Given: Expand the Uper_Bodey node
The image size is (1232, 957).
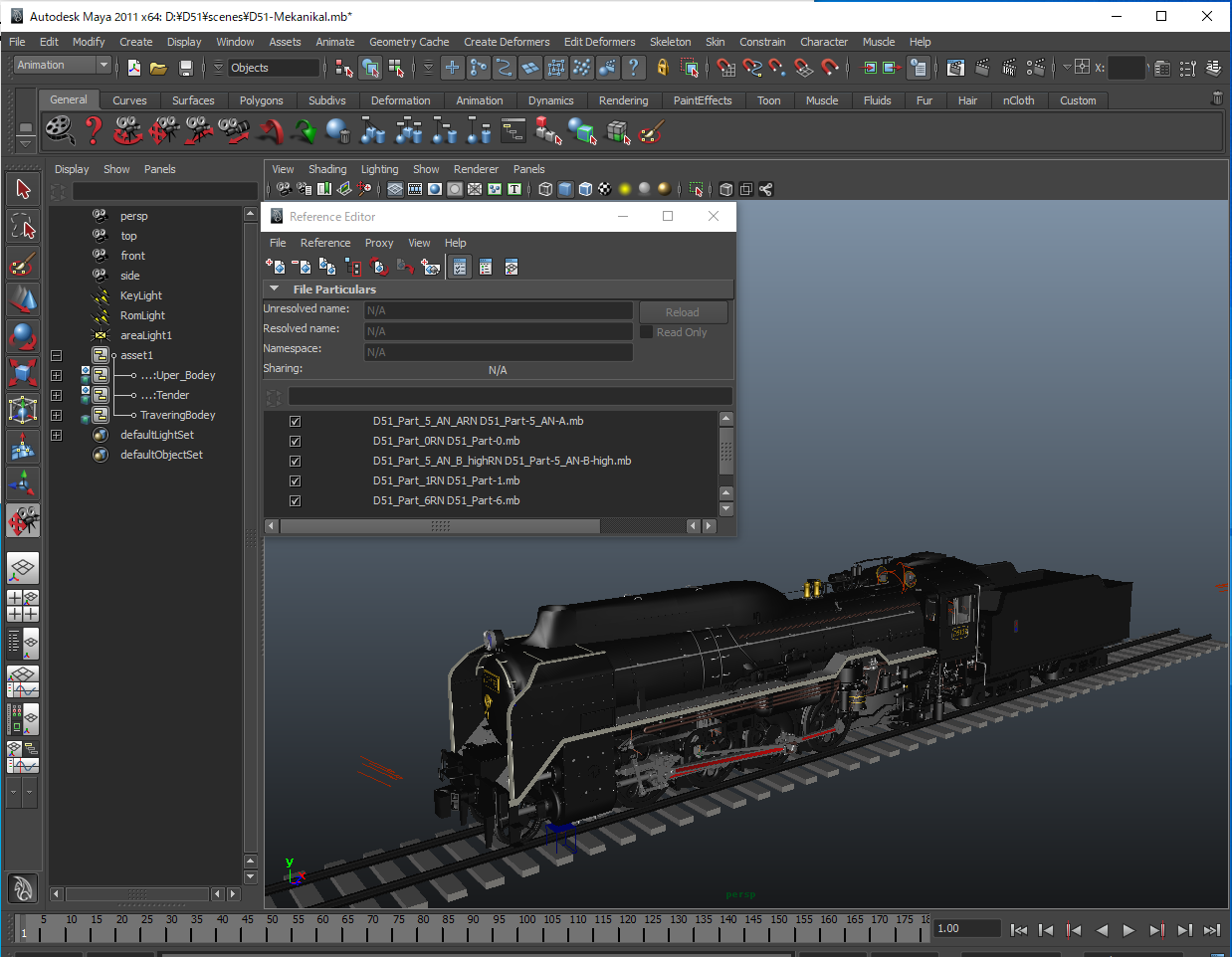Looking at the screenshot, I should tap(57, 375).
